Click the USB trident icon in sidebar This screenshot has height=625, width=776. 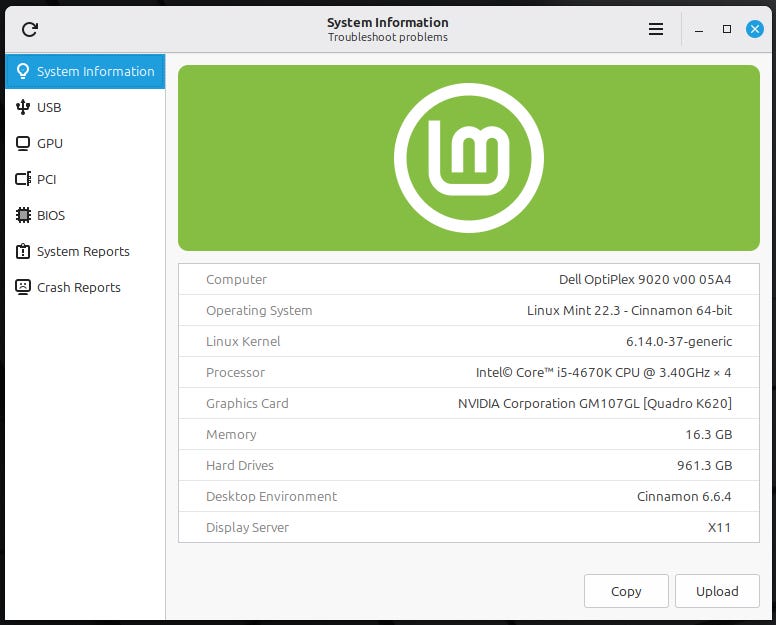[x=23, y=107]
